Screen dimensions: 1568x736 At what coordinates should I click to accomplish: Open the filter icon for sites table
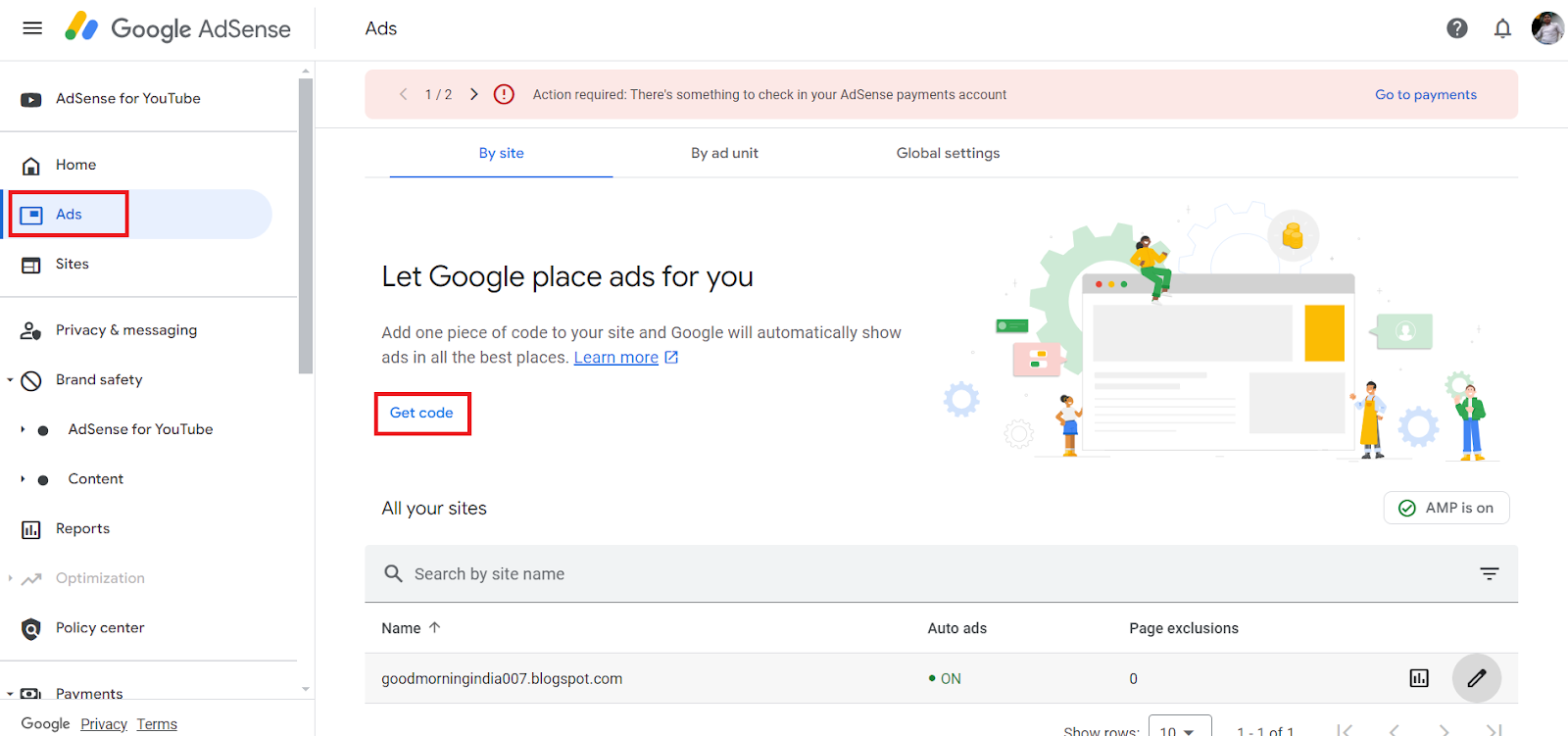point(1490,574)
